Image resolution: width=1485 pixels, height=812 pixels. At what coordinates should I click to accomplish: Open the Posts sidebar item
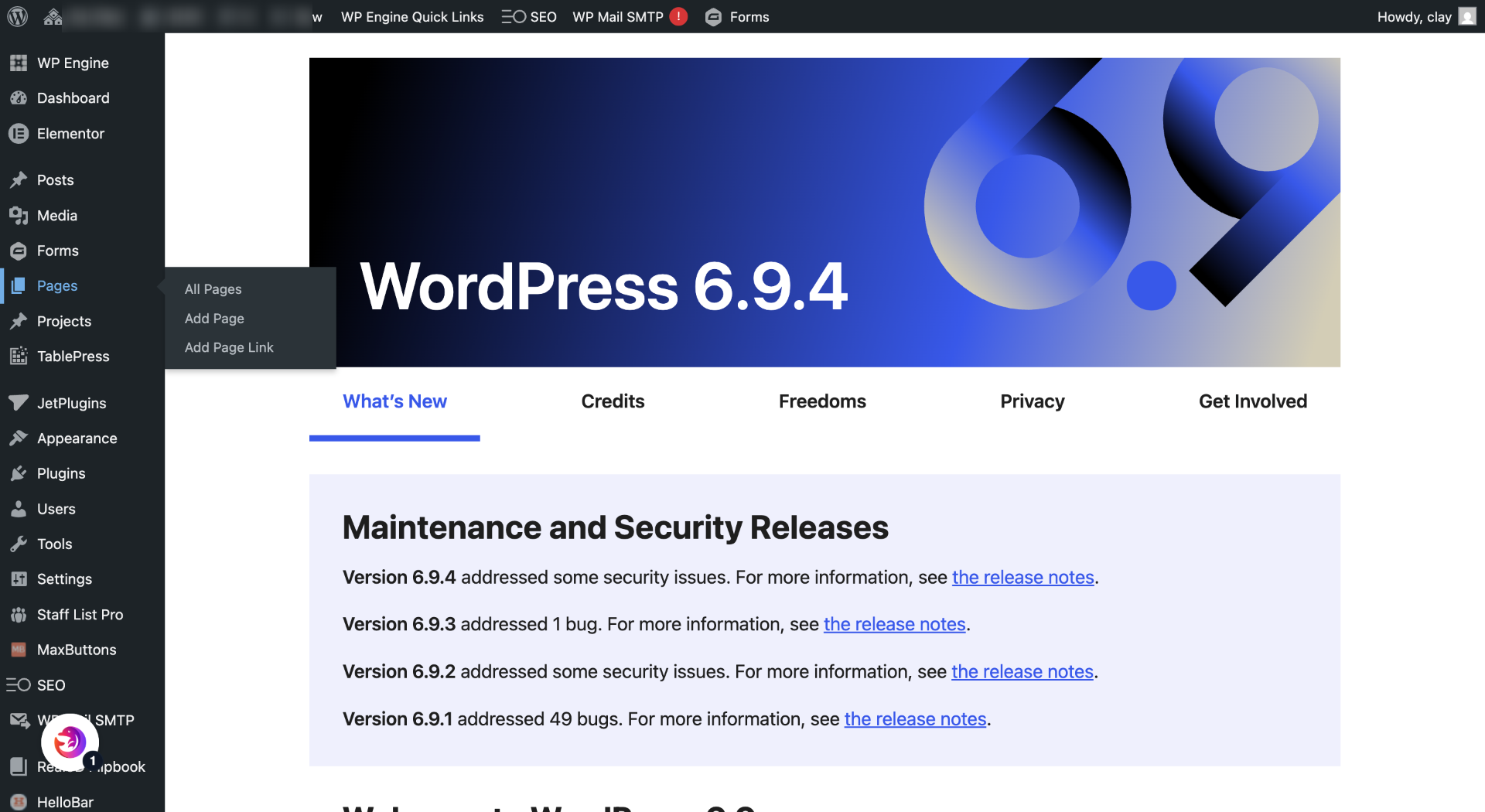coord(82,180)
